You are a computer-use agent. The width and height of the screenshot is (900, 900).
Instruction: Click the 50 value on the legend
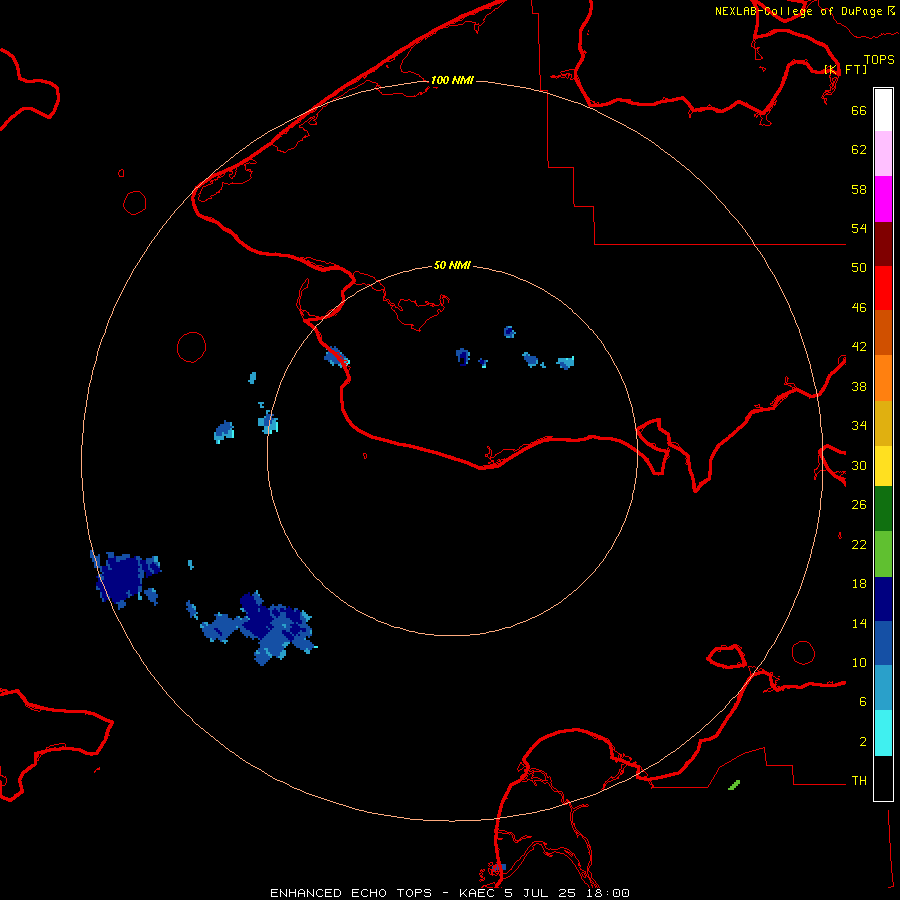(x=859, y=268)
